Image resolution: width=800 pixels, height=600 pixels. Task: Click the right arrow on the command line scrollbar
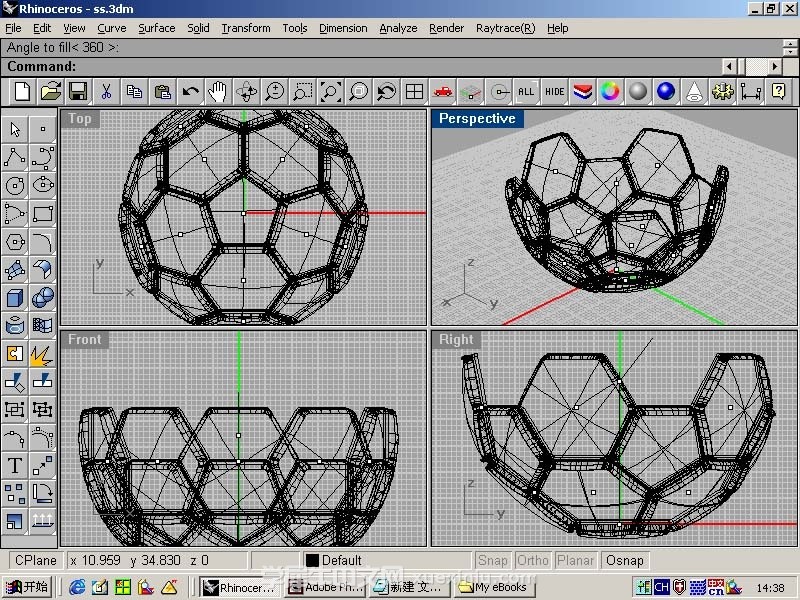point(775,66)
